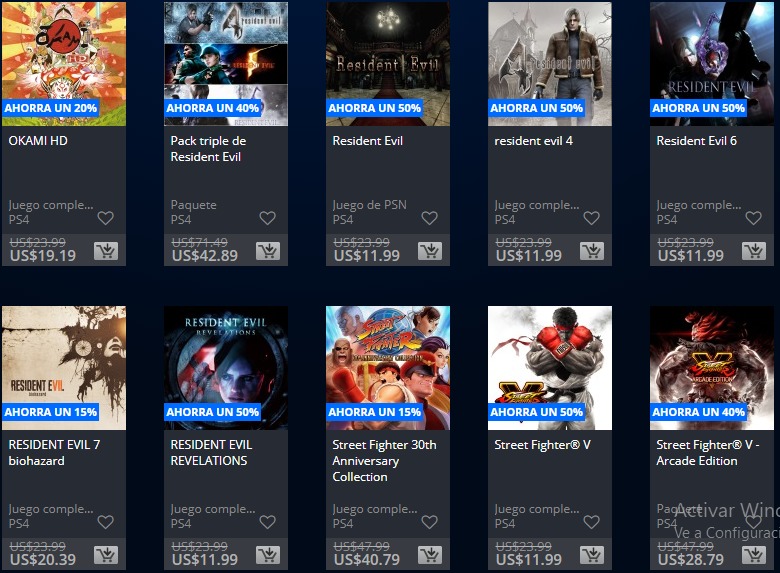Add resident evil 4 to cart
The image size is (780, 573).
point(592,251)
